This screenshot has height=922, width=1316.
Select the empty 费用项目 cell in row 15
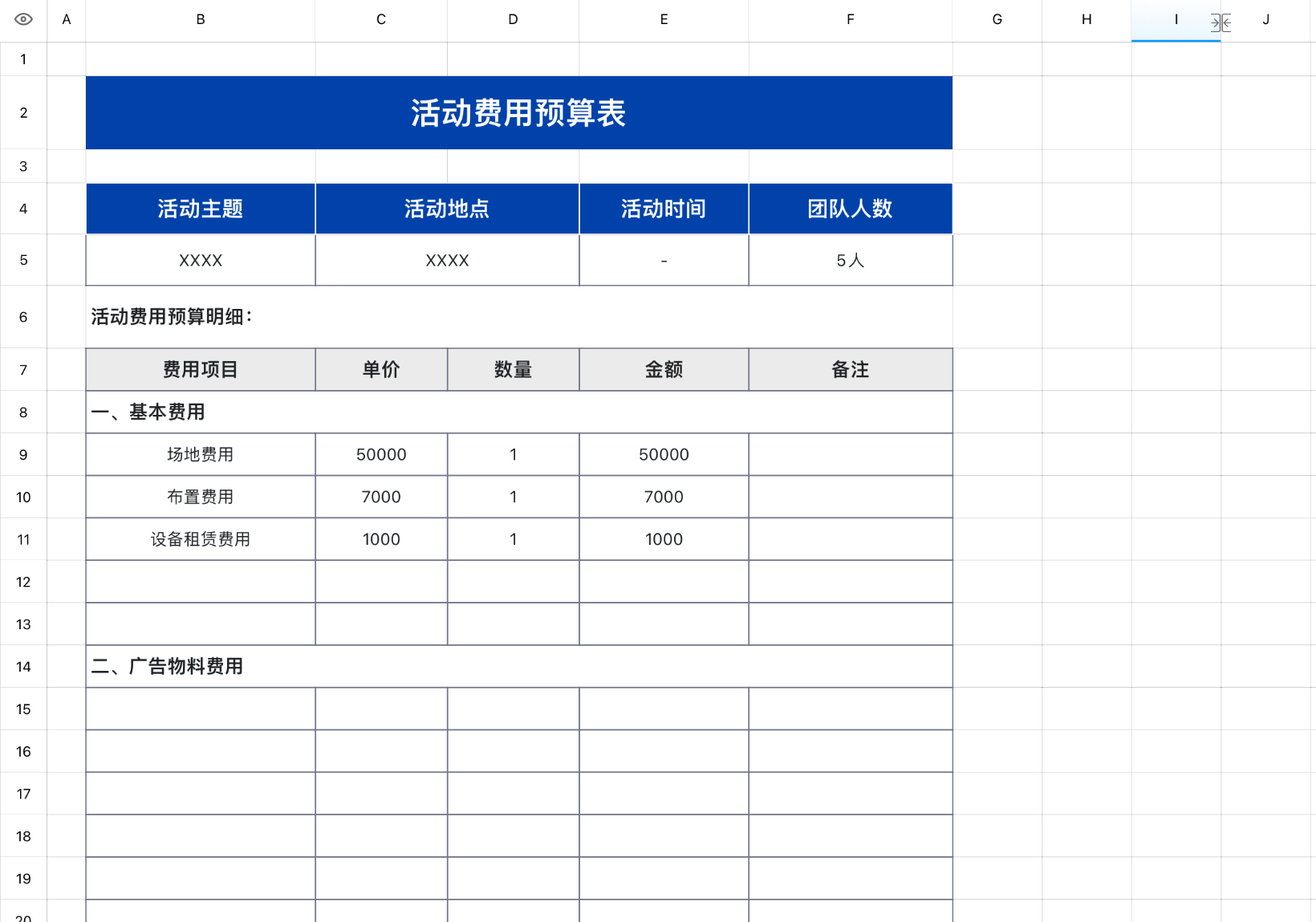click(201, 709)
